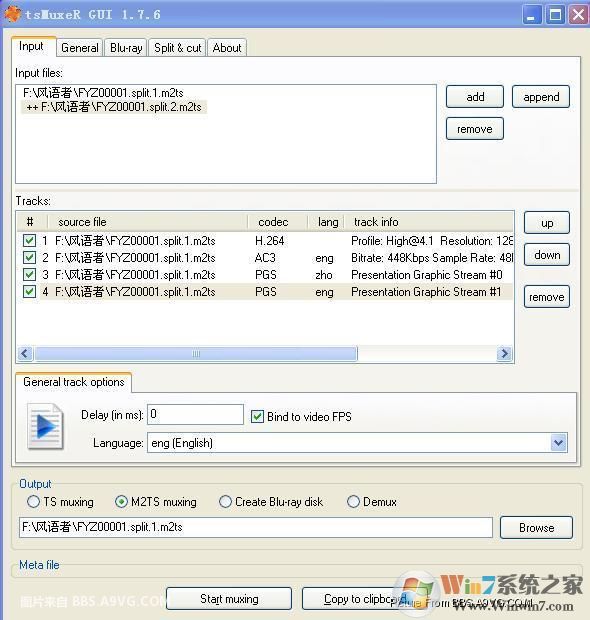Click the right arrow of tracks scrollbar
The height and width of the screenshot is (620, 590).
(x=504, y=353)
